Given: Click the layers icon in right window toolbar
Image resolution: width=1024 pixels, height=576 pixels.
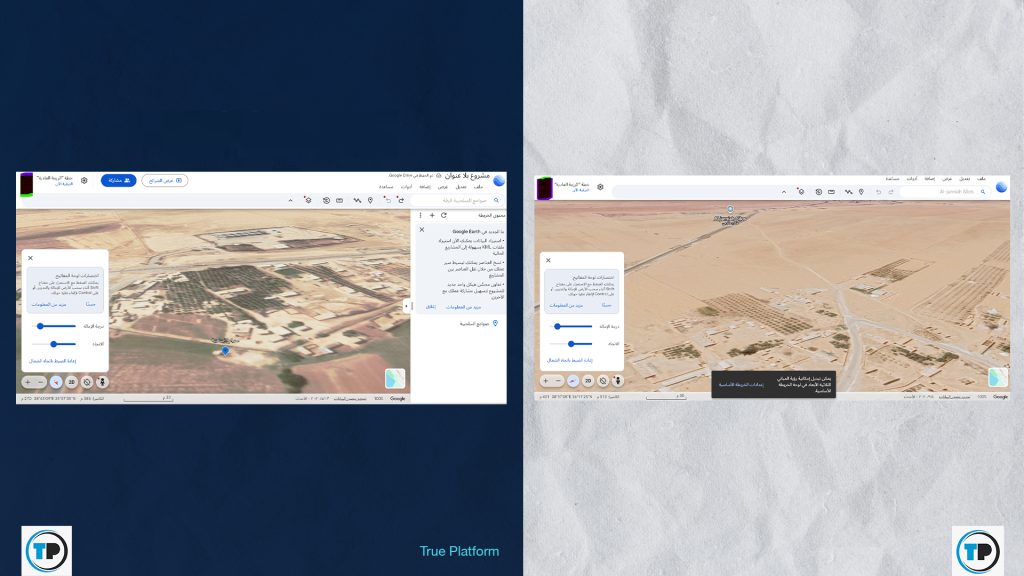Looking at the screenshot, I should [801, 192].
